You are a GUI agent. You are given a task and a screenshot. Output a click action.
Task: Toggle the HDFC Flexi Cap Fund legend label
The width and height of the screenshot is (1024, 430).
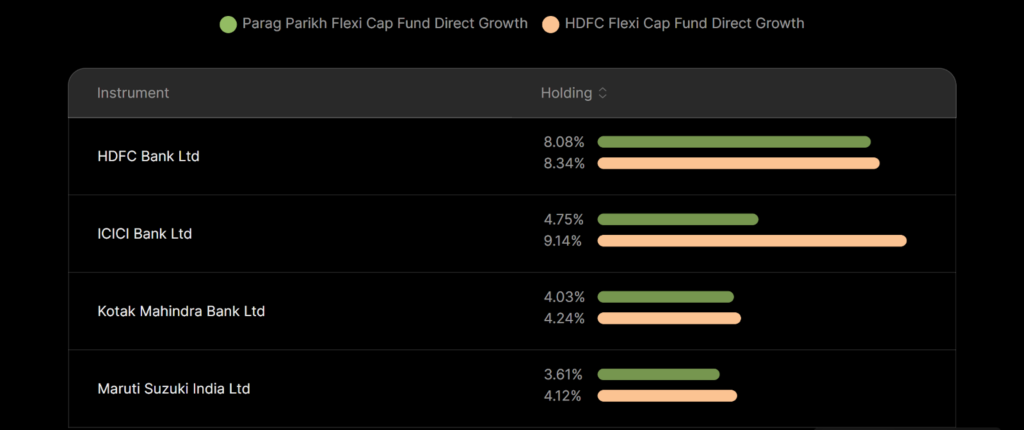coord(686,23)
